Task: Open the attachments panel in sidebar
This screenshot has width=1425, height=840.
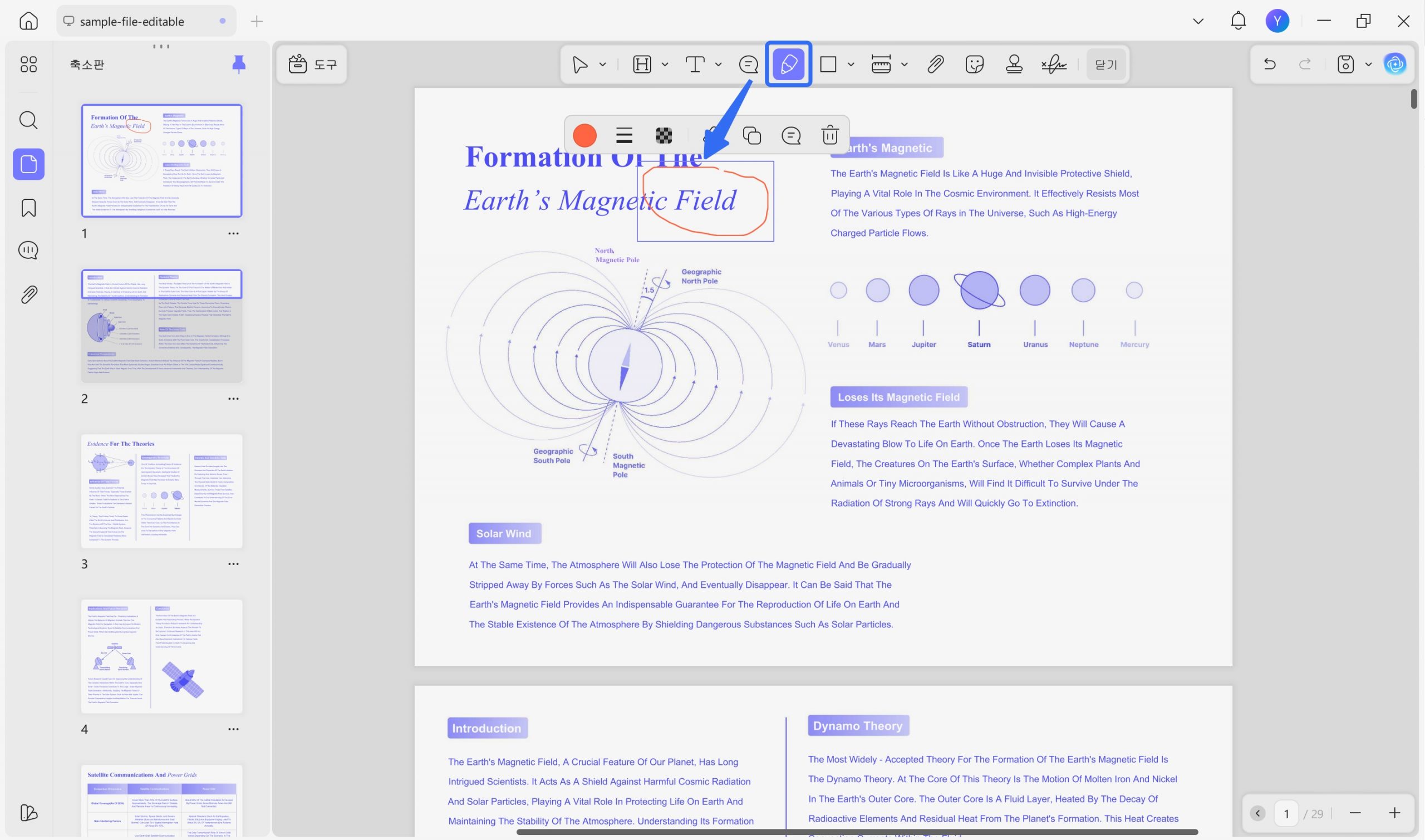Action: [x=28, y=294]
